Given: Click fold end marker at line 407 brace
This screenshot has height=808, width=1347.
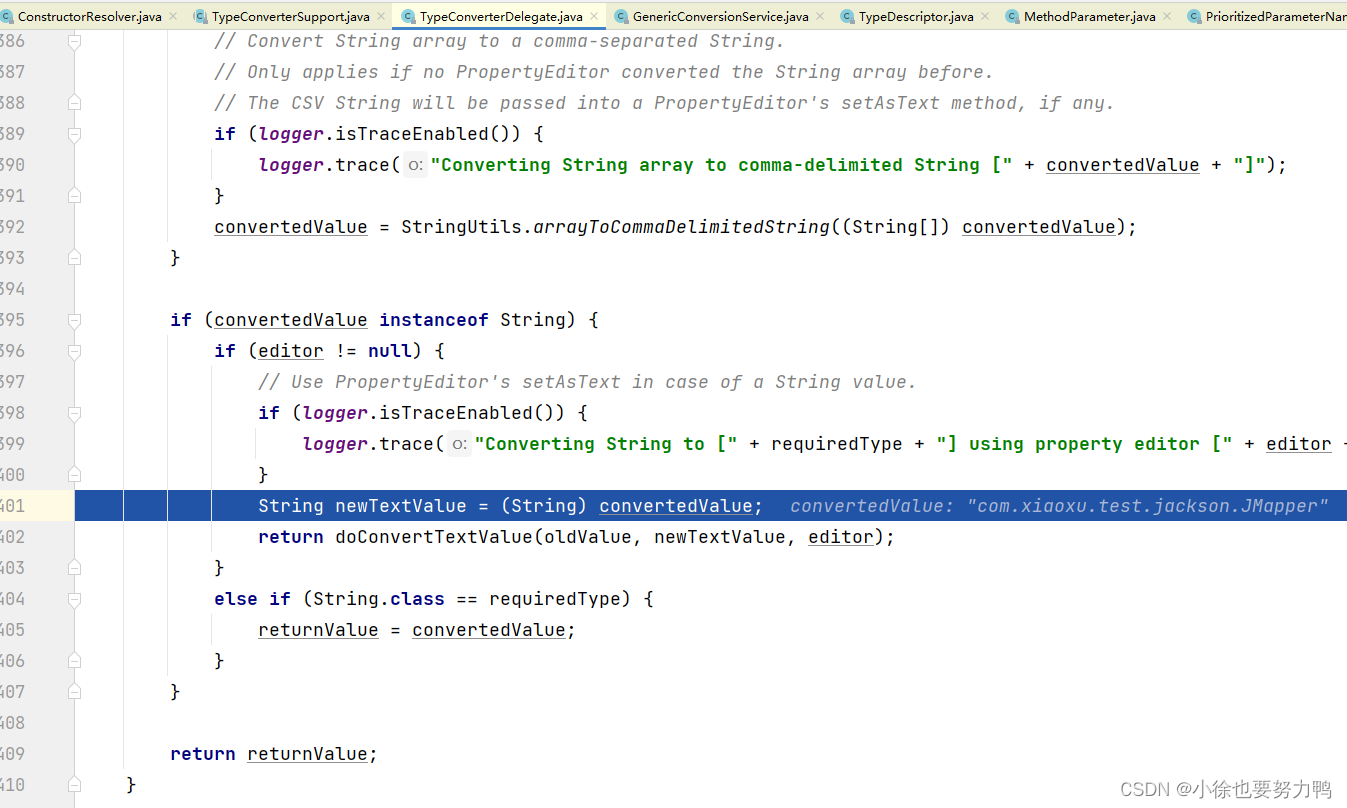Looking at the screenshot, I should [x=74, y=692].
